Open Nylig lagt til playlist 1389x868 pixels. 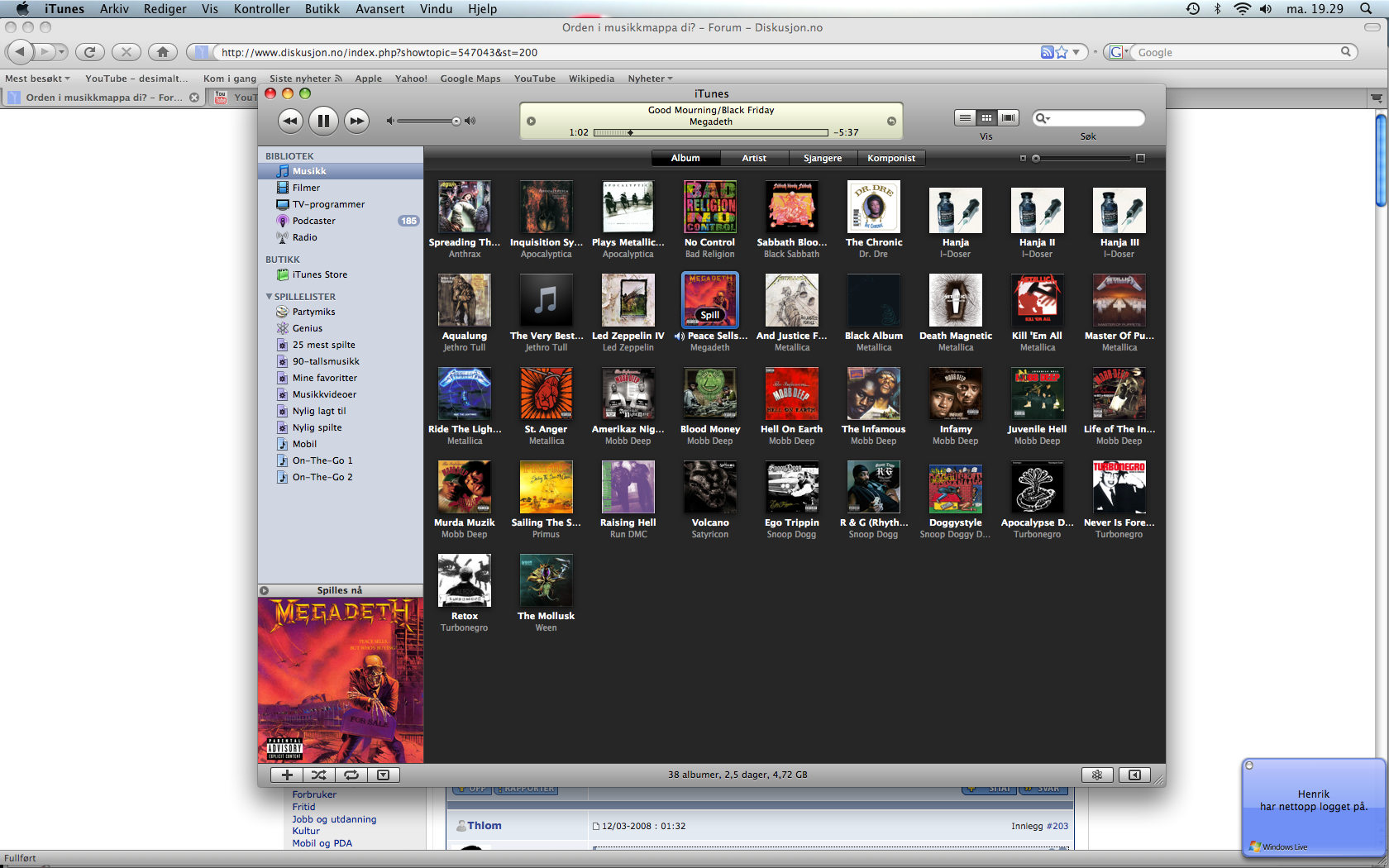coord(341,411)
